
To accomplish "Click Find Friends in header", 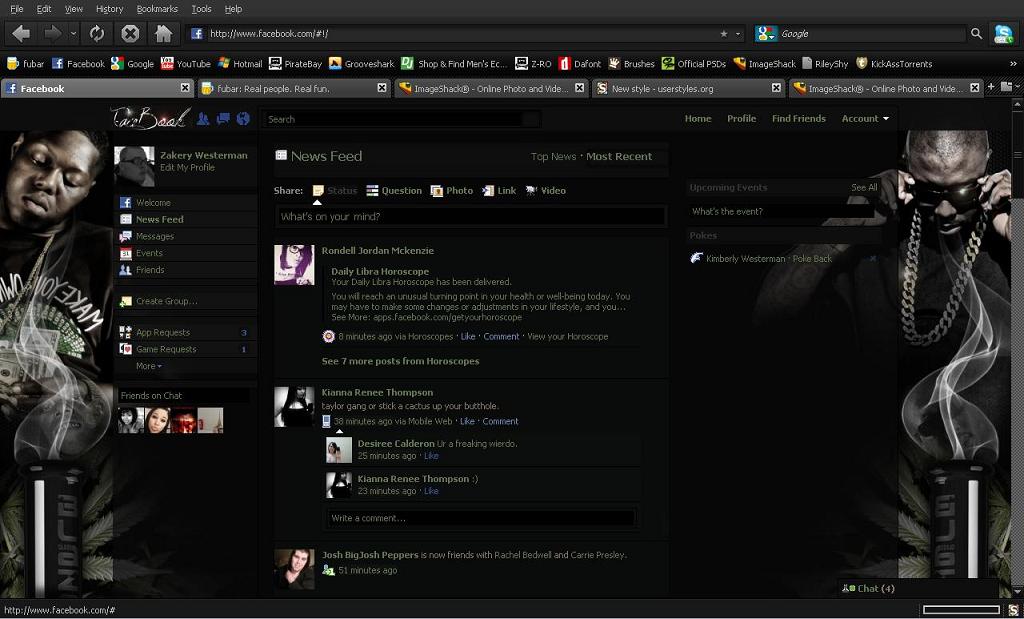I will pos(799,118).
